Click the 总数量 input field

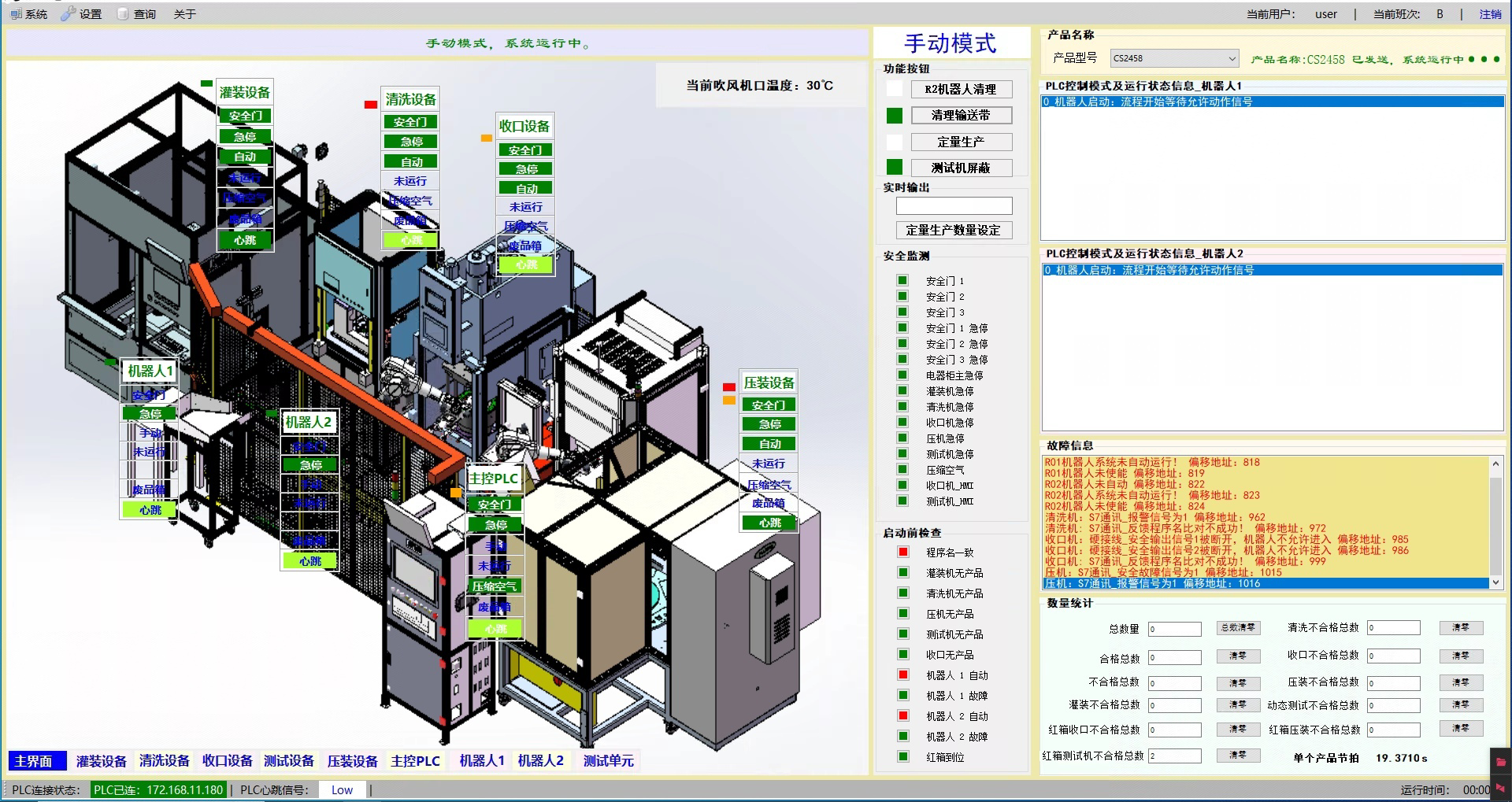1174,629
